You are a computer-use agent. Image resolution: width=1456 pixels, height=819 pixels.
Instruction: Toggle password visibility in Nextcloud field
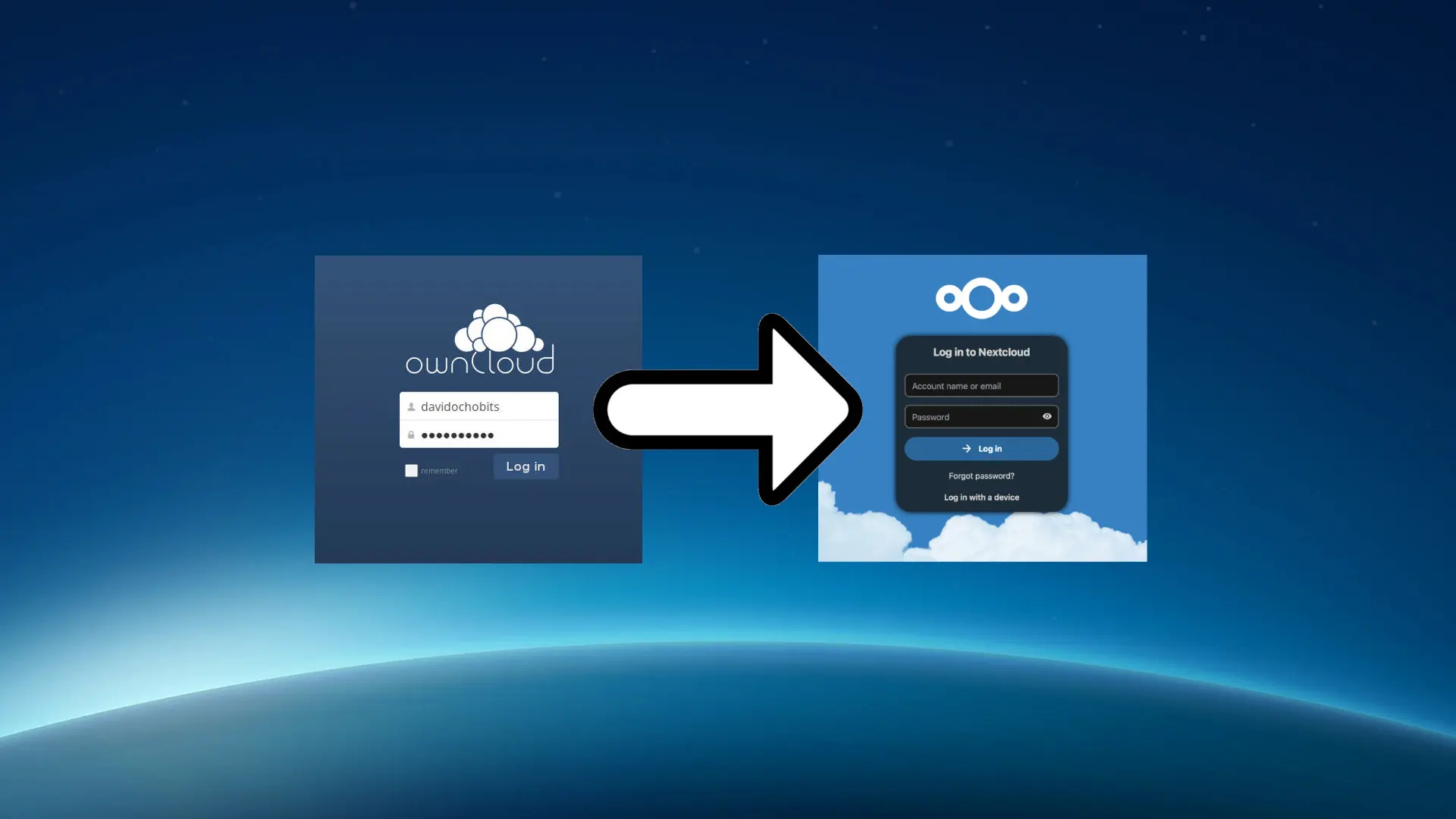click(x=1046, y=416)
